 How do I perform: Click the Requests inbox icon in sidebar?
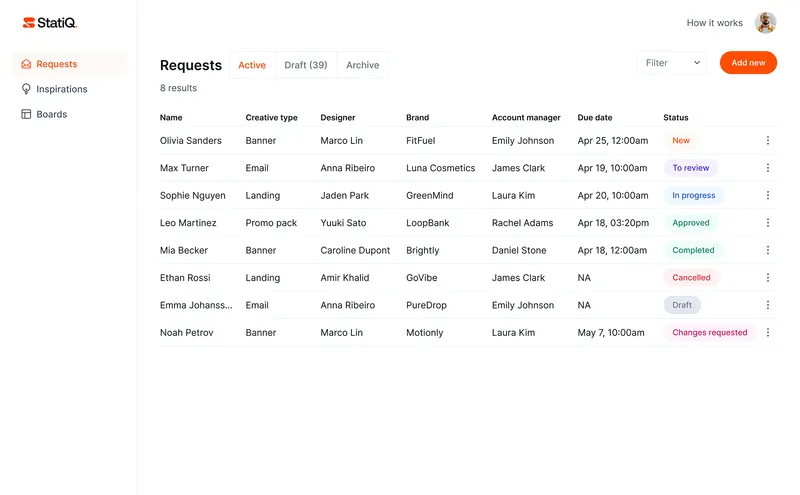(x=26, y=64)
